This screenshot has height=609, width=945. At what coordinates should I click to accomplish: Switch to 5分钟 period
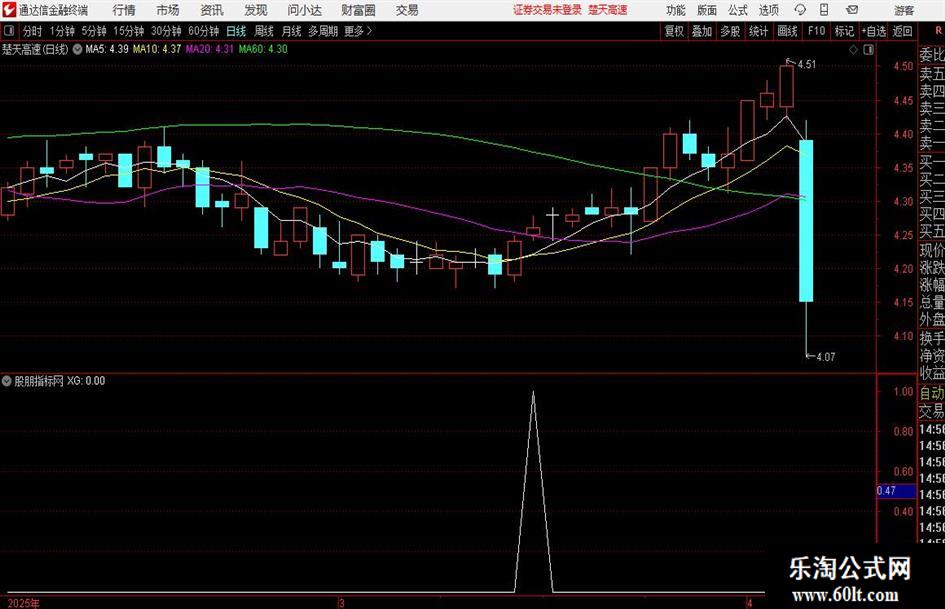coord(94,31)
